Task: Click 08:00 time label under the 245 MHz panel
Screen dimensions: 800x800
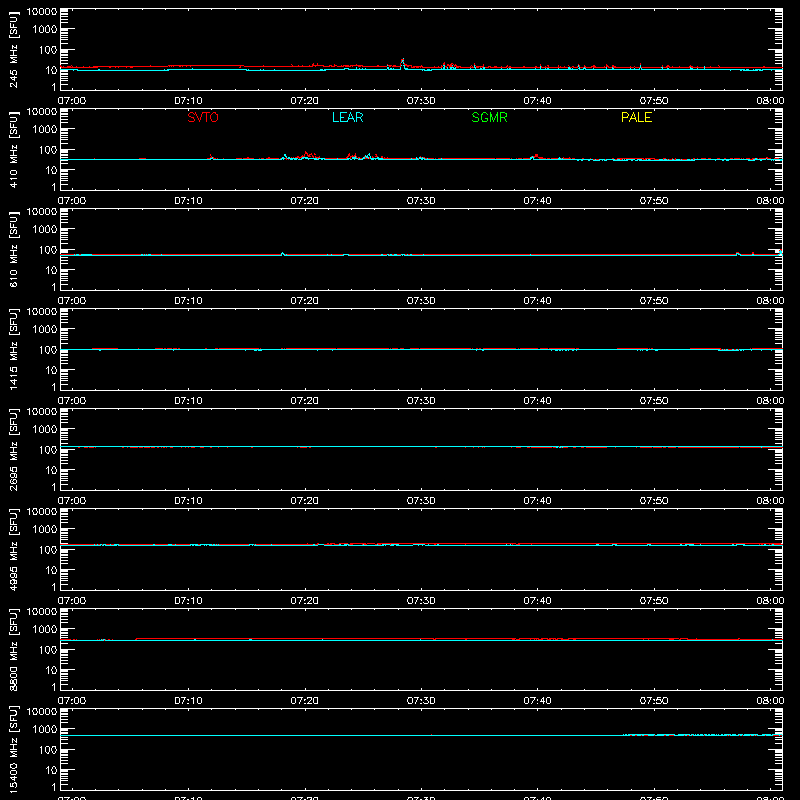Action: [x=770, y=101]
